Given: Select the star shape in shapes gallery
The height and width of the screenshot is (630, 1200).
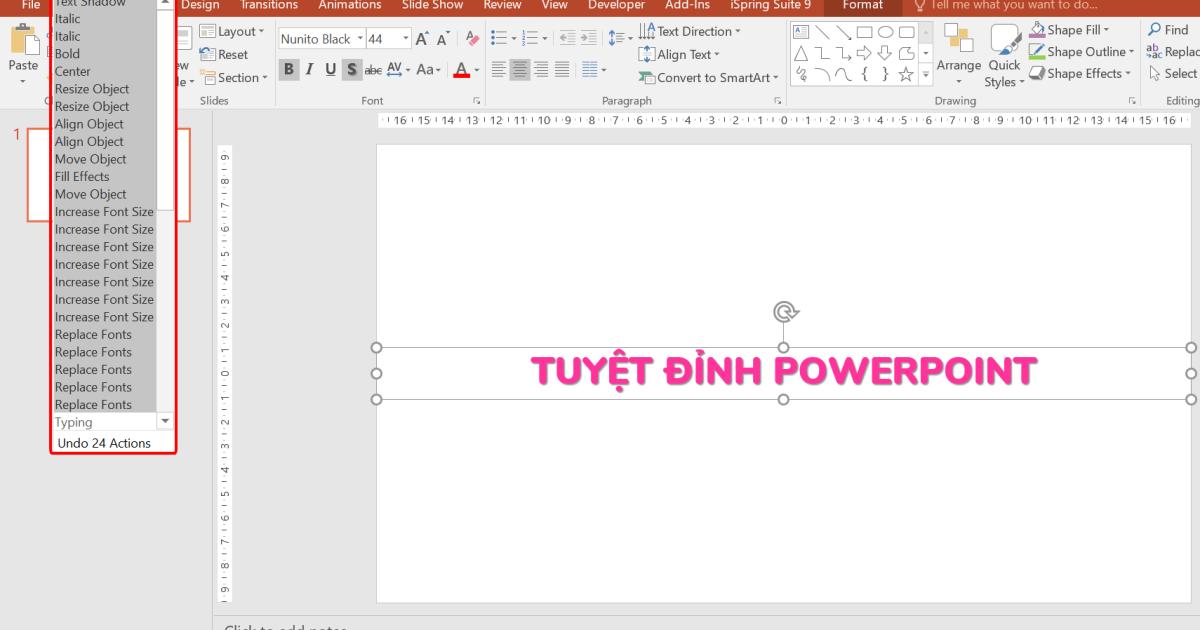Looking at the screenshot, I should [905, 75].
